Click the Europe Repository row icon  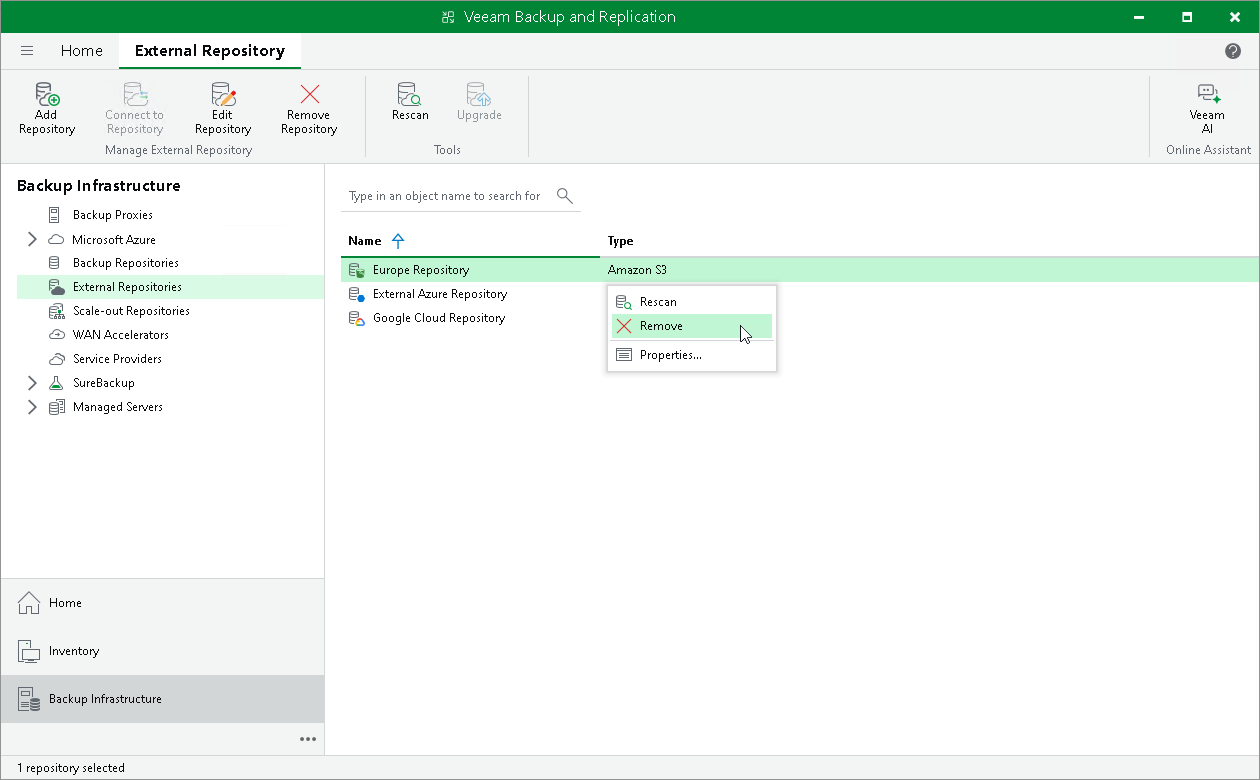pos(356,270)
